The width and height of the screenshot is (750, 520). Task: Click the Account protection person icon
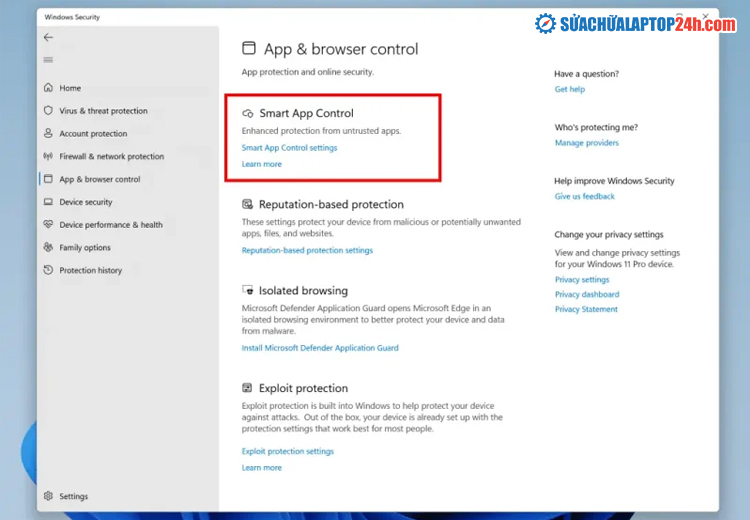[x=48, y=133]
